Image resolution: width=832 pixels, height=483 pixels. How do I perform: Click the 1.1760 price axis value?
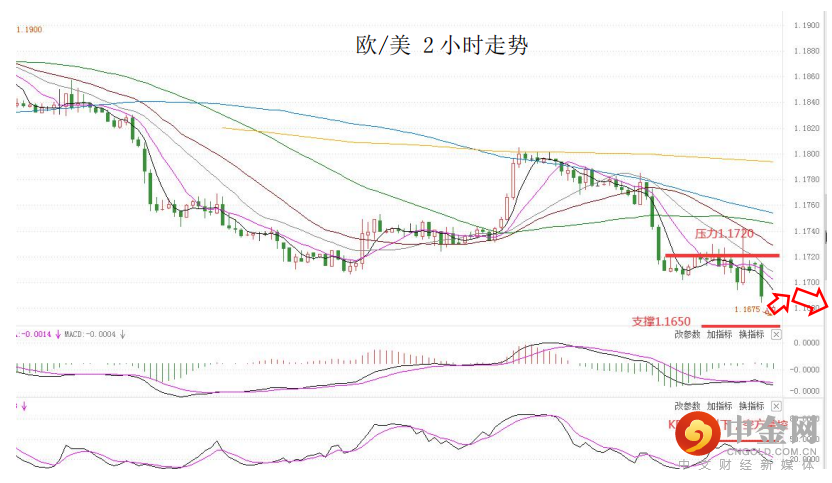(x=807, y=205)
